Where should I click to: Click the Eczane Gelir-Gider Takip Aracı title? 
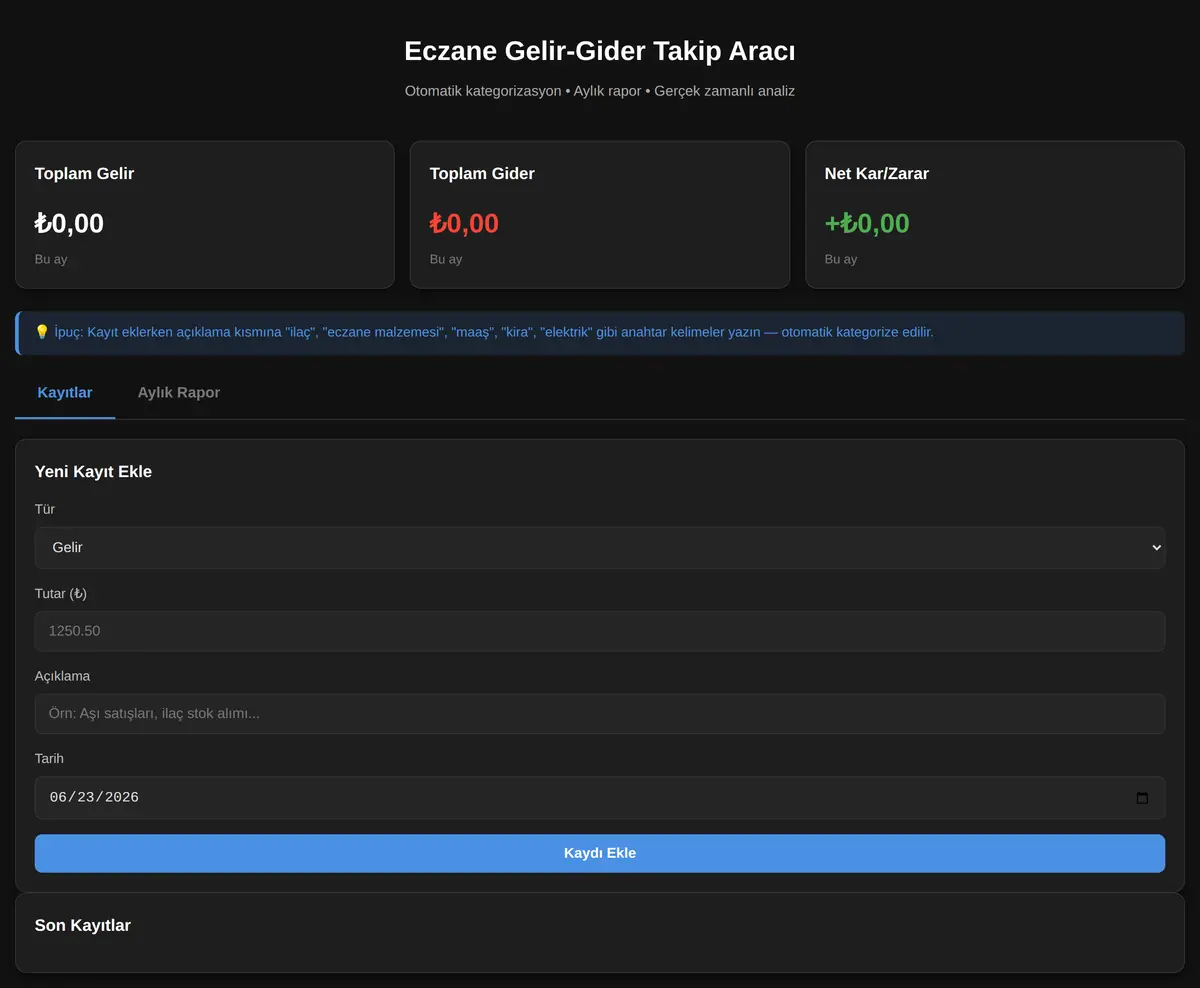tap(600, 51)
